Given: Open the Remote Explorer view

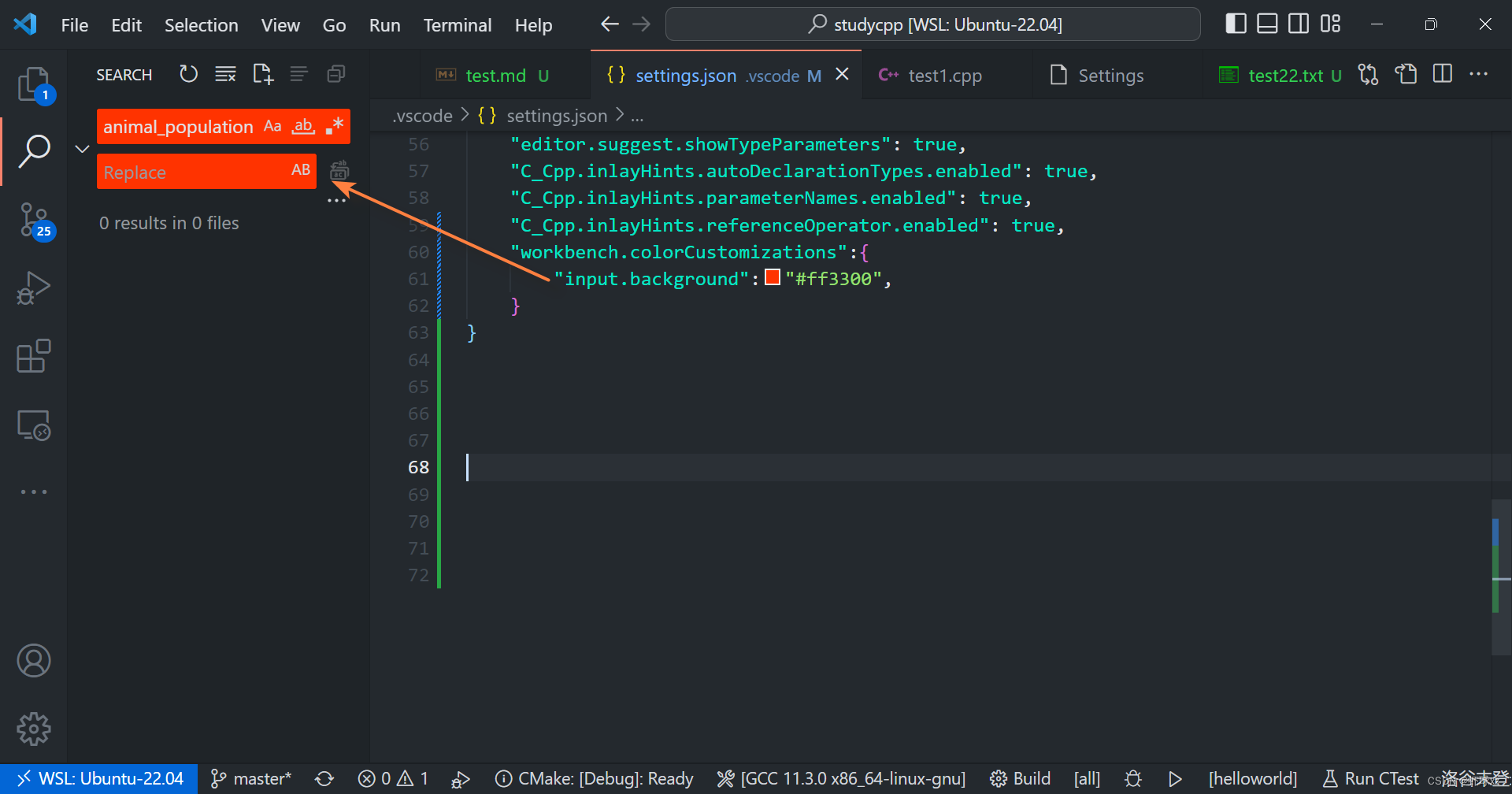Looking at the screenshot, I should pos(34,425).
